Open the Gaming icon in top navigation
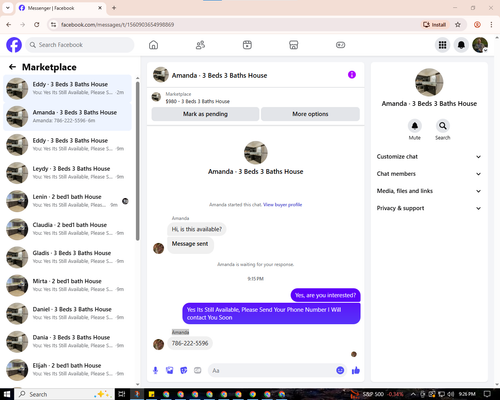 point(340,45)
